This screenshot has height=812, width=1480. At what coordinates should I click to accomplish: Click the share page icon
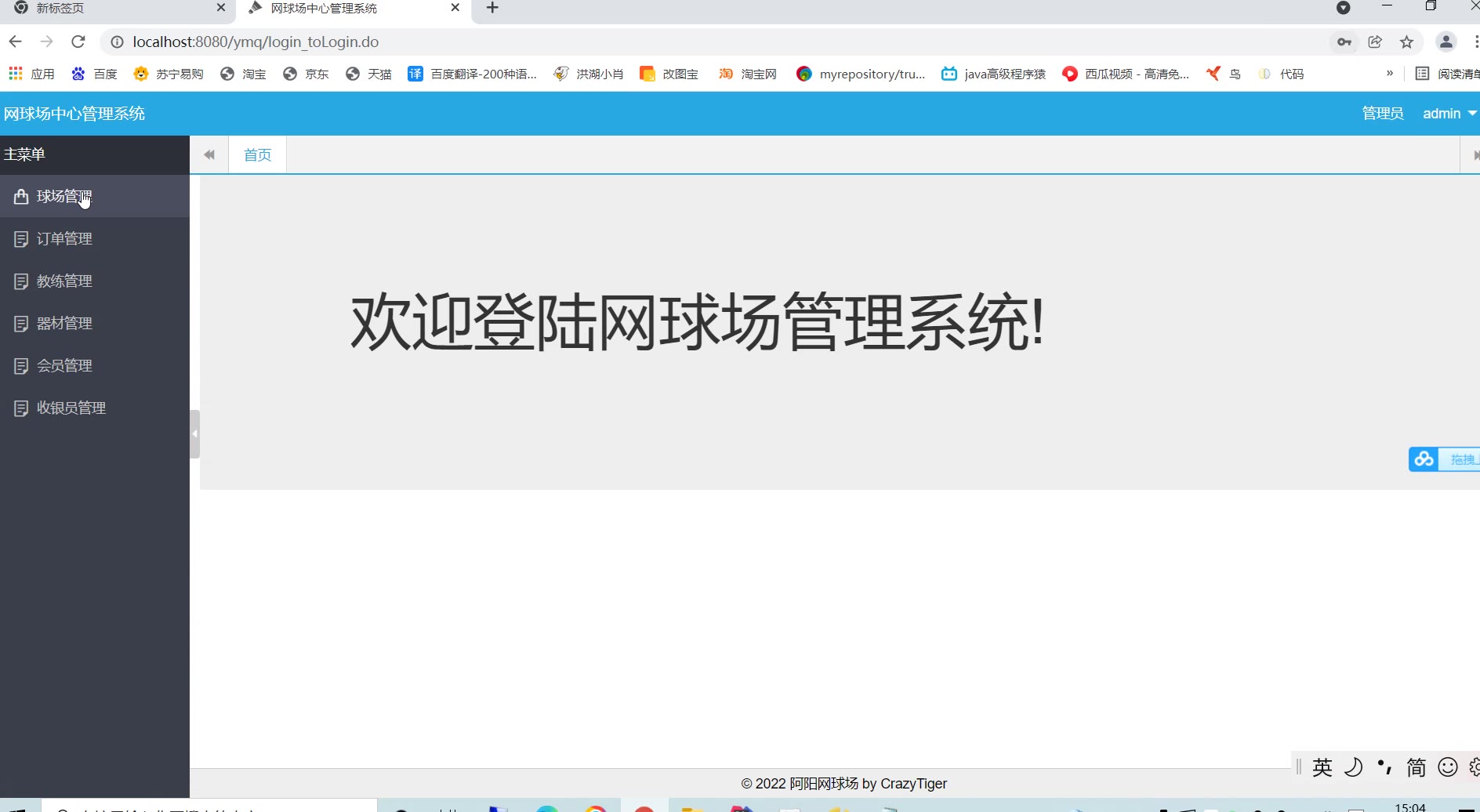(1375, 42)
